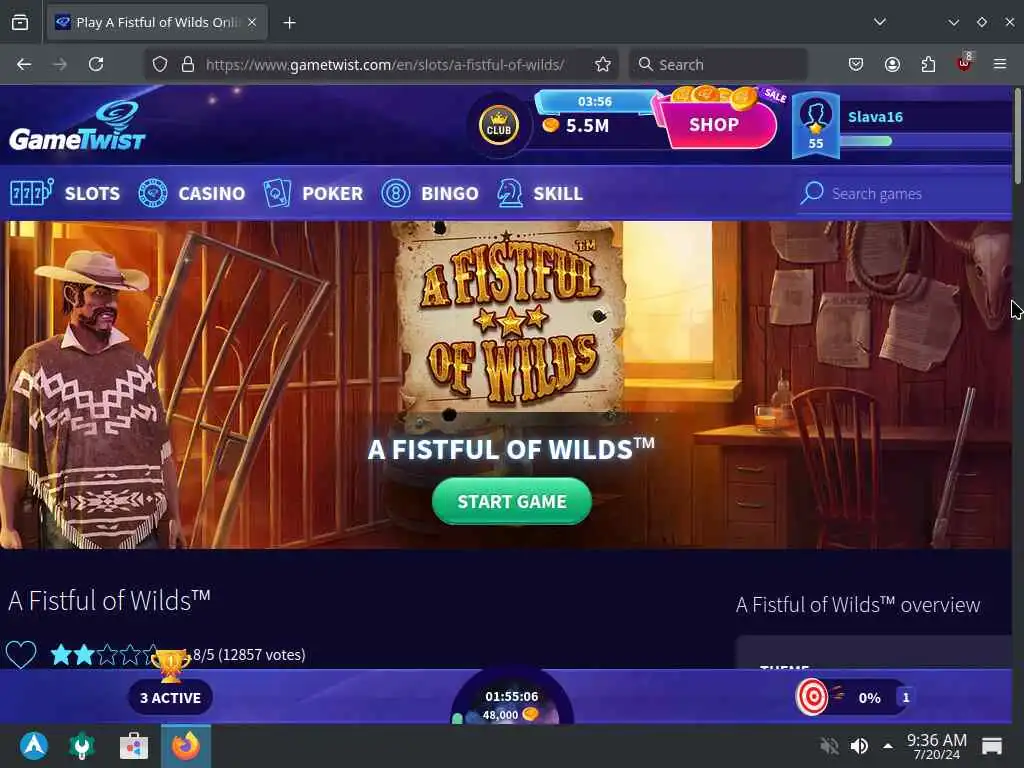This screenshot has width=1024, height=768.
Task: Click the page vertical scrollbar
Action: pos(1017,136)
